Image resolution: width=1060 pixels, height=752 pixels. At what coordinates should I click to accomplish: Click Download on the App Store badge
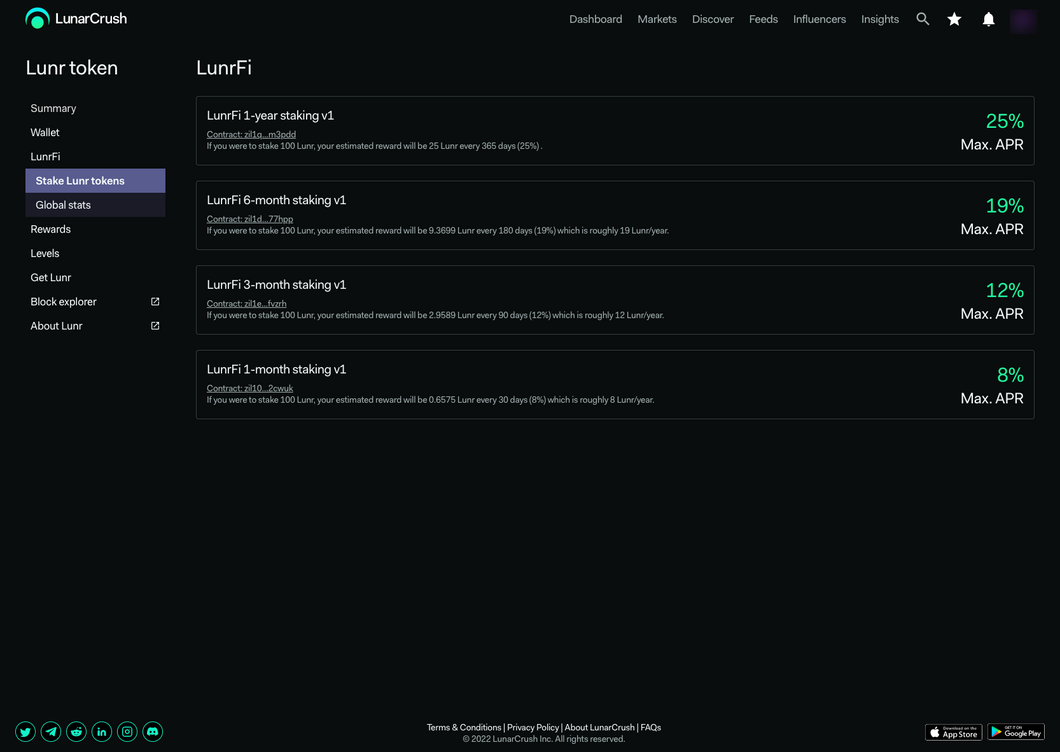(953, 732)
